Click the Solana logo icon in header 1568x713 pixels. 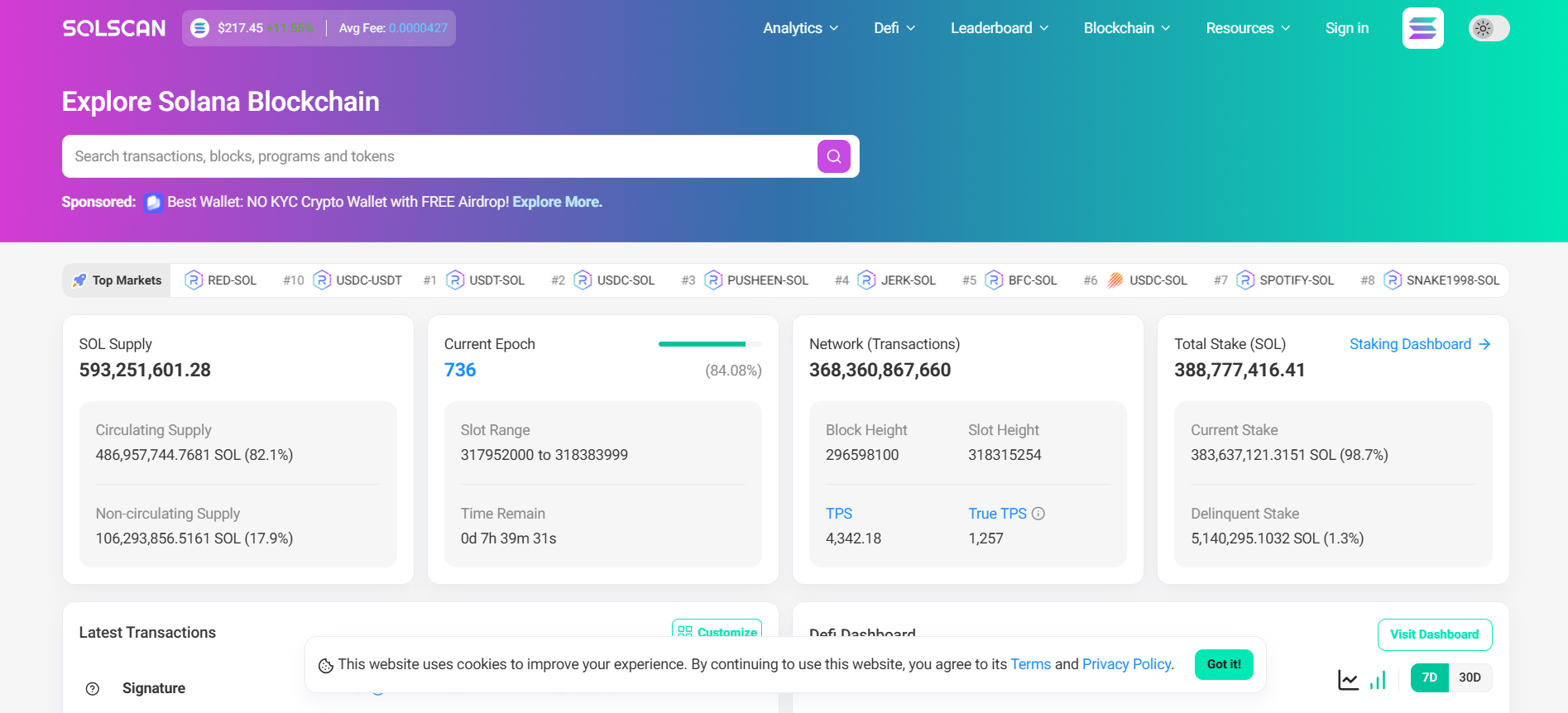(x=1422, y=28)
